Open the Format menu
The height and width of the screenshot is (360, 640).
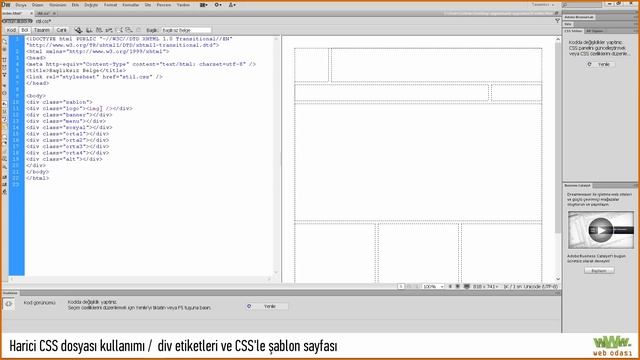(x=110, y=5)
